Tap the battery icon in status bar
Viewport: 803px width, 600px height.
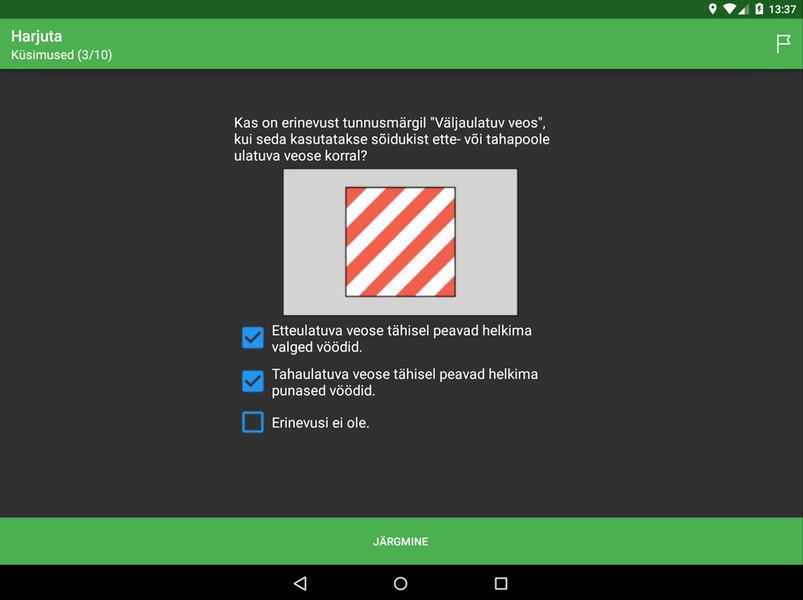[x=759, y=9]
